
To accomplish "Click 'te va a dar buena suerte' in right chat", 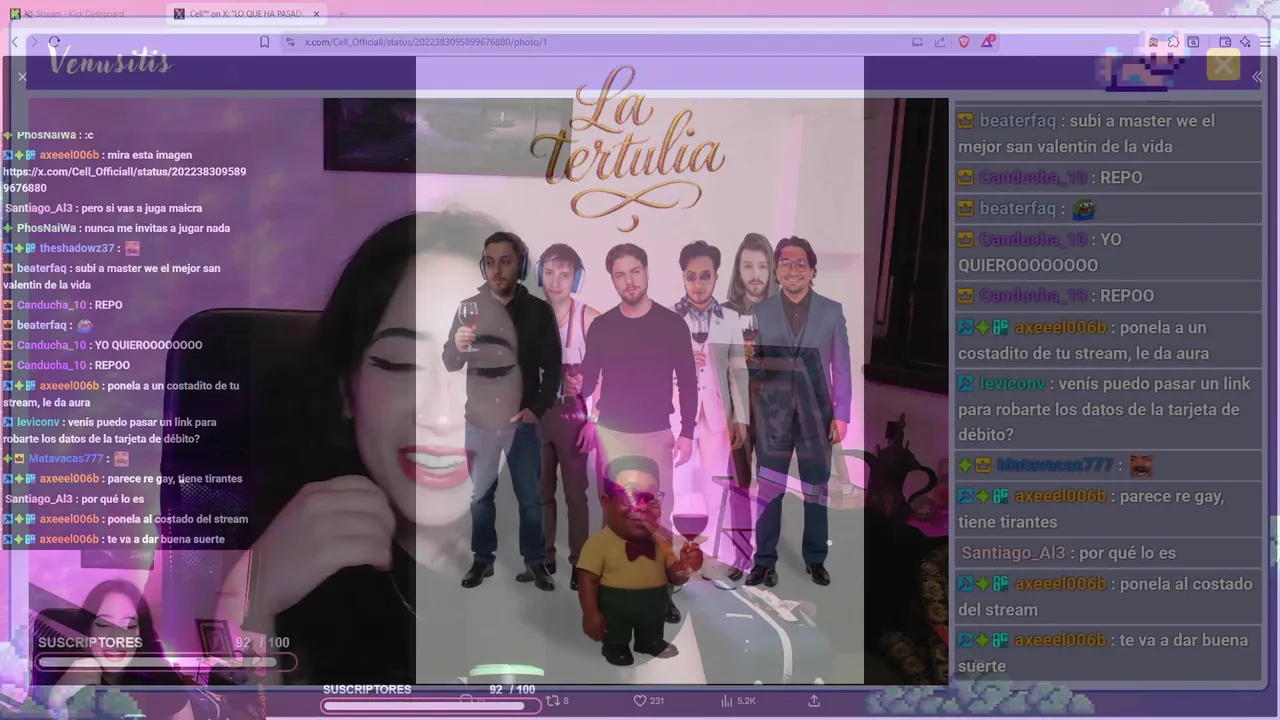I will [x=1103, y=653].
